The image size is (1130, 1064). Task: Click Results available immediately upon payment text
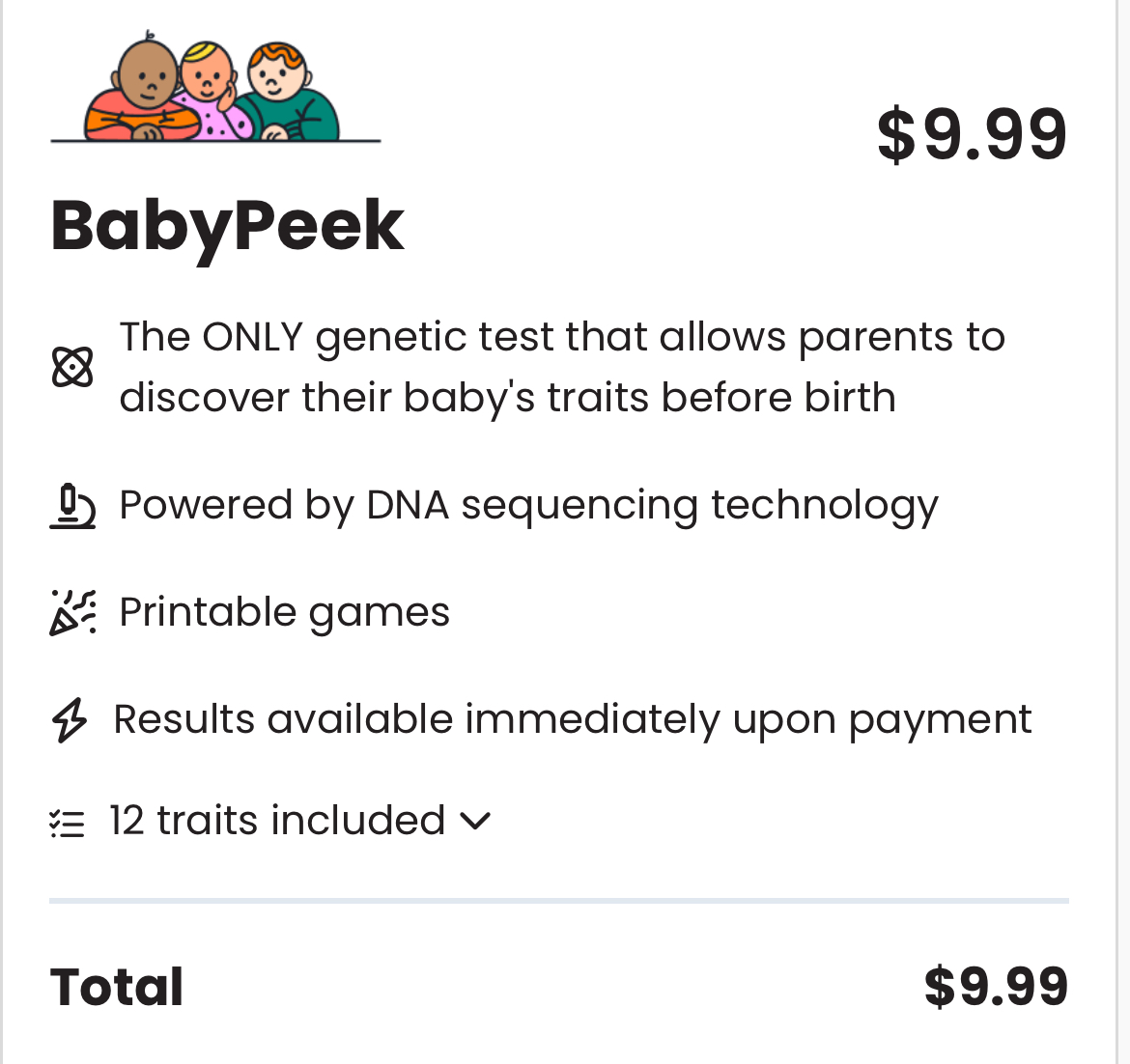pyautogui.click(x=573, y=719)
